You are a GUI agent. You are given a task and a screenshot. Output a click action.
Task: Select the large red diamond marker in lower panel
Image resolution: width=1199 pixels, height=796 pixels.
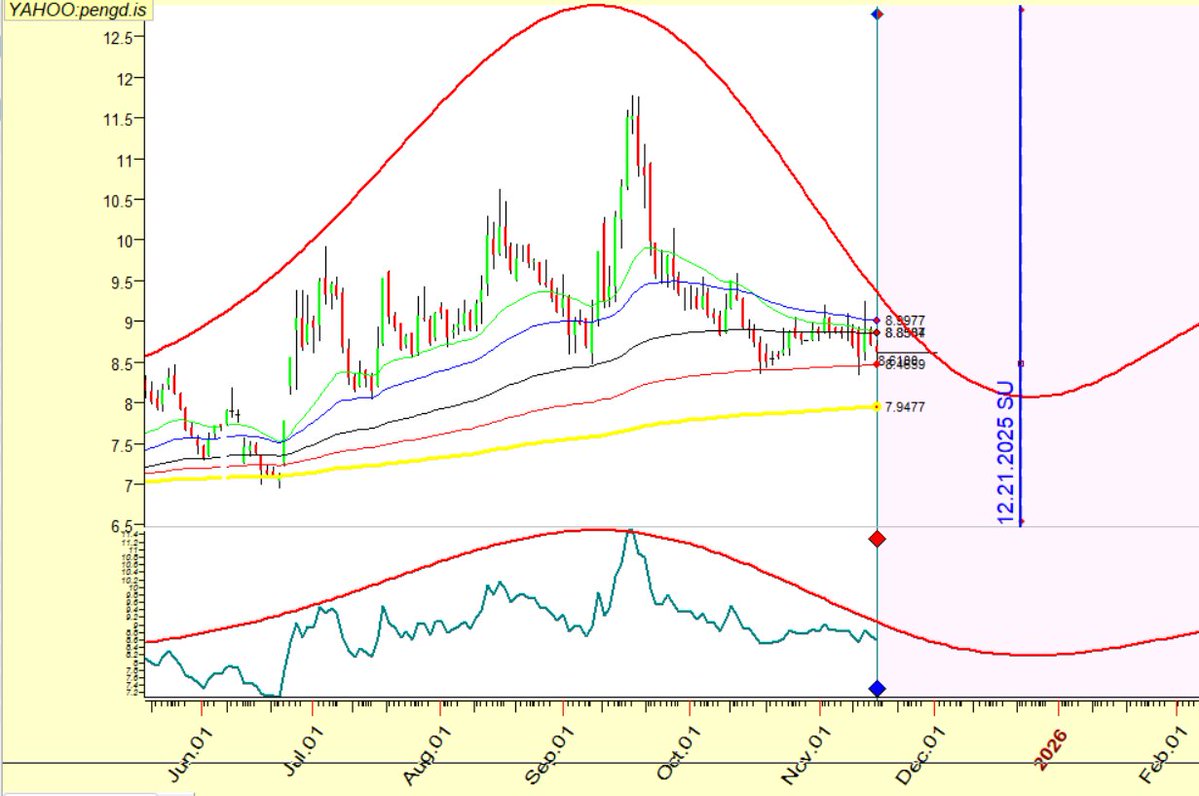877,539
